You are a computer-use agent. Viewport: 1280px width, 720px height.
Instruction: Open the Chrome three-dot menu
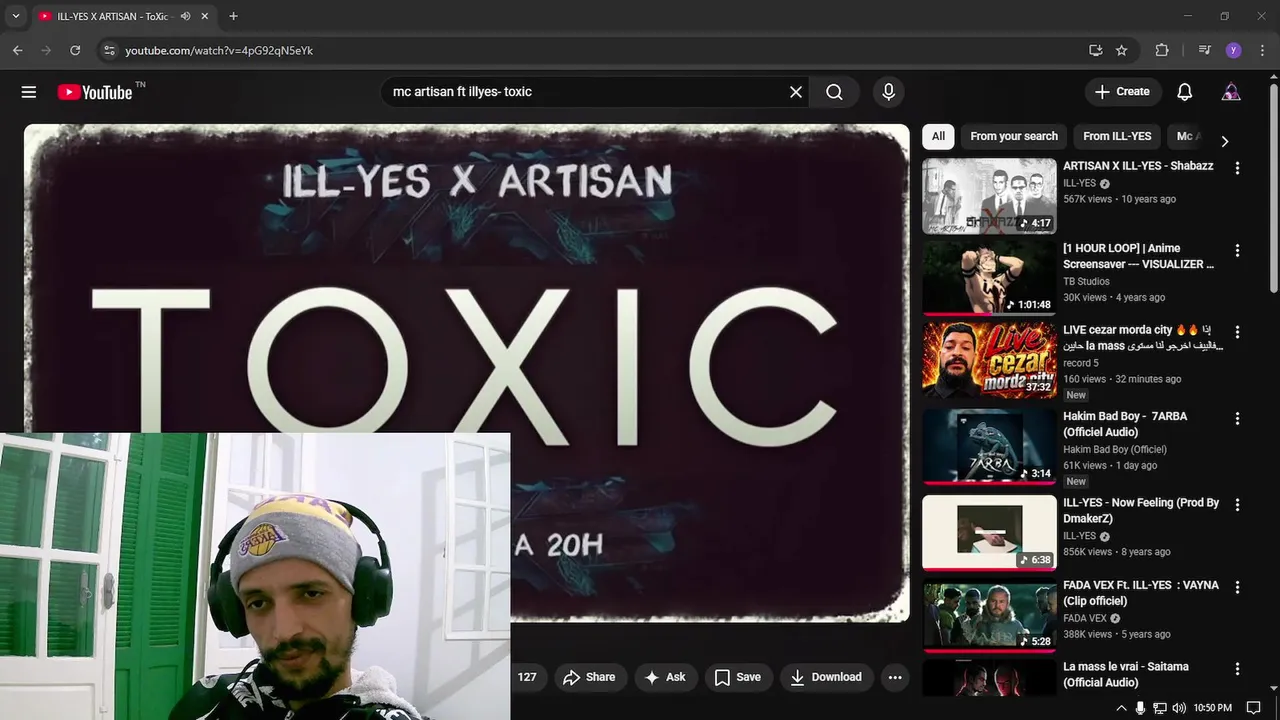pyautogui.click(x=1262, y=50)
